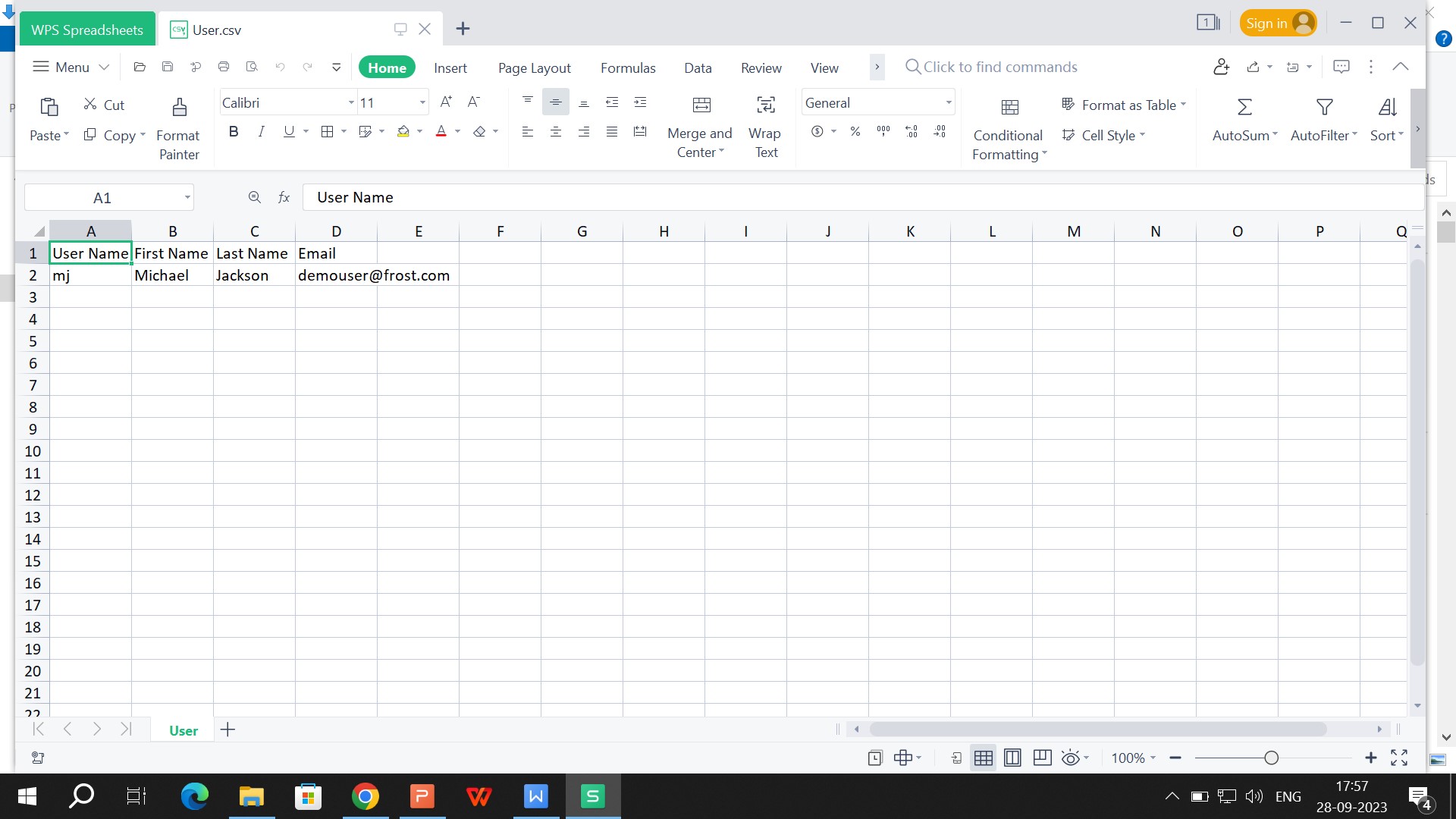Click the percent style icon
Image resolution: width=1456 pixels, height=819 pixels.
coord(855,131)
